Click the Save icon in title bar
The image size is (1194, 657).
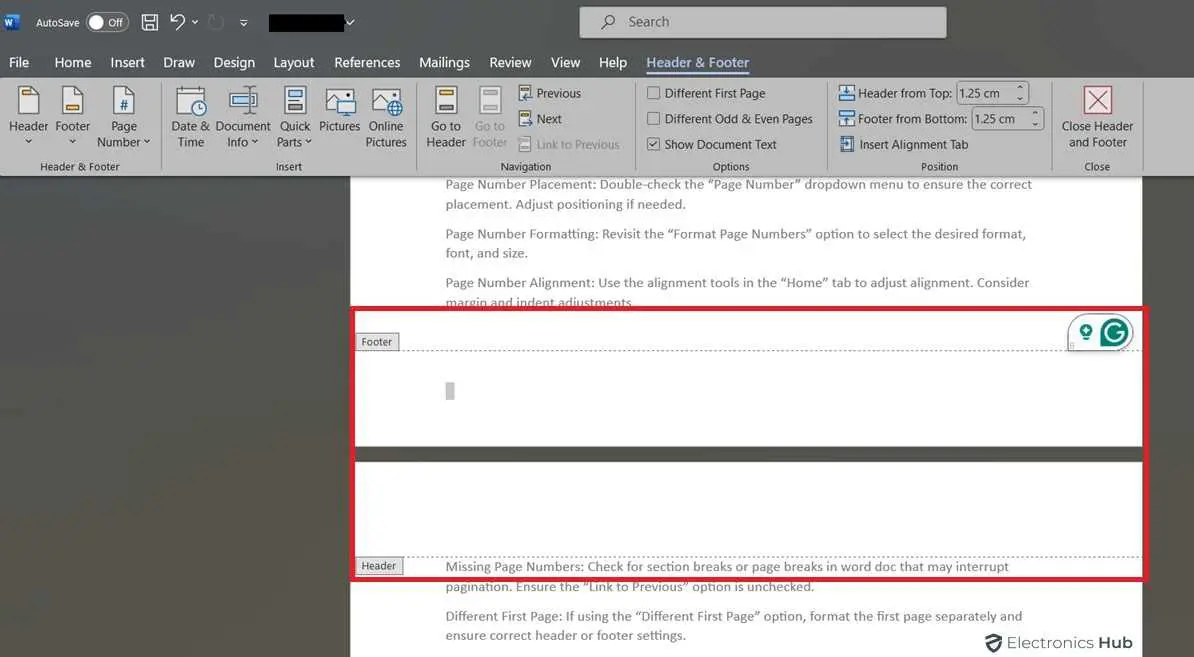[149, 22]
